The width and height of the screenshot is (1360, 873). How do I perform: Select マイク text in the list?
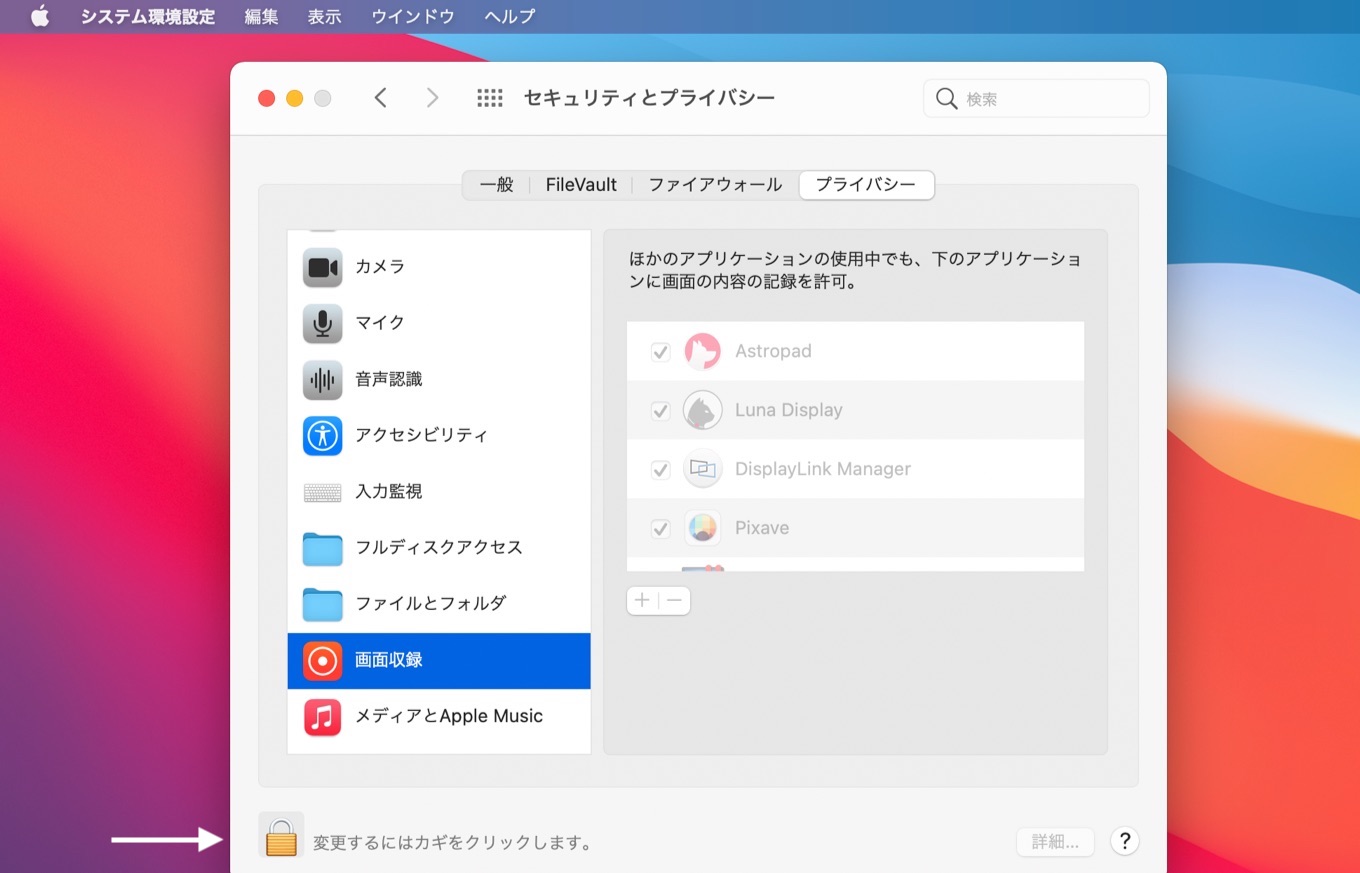(x=380, y=323)
